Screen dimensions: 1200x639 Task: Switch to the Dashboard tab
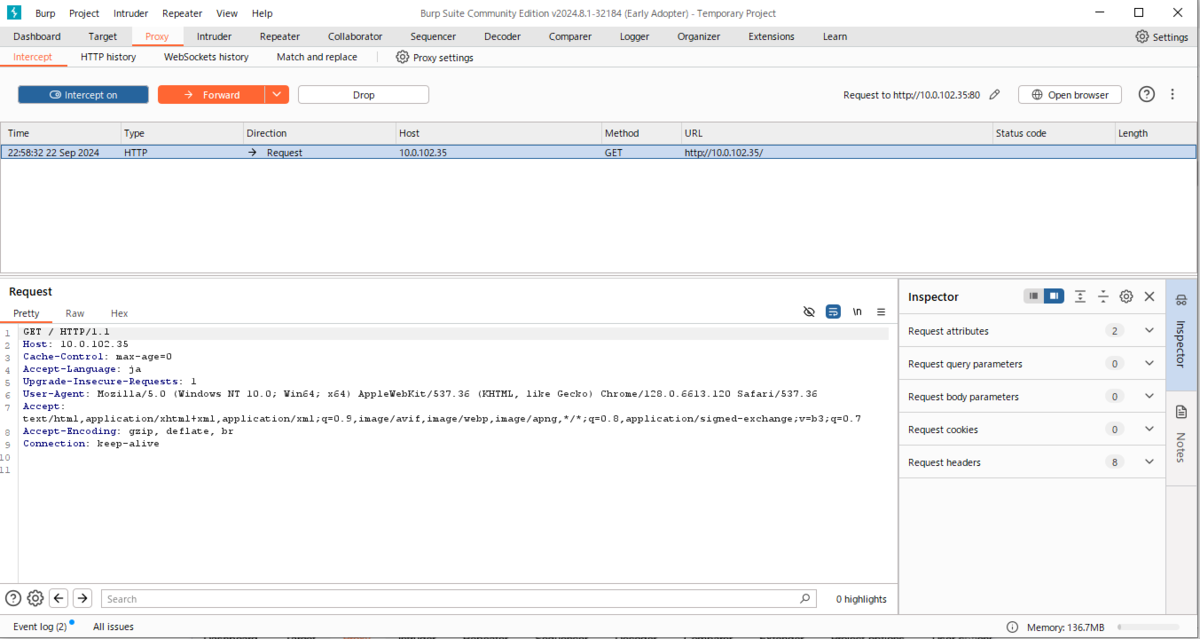[37, 37]
